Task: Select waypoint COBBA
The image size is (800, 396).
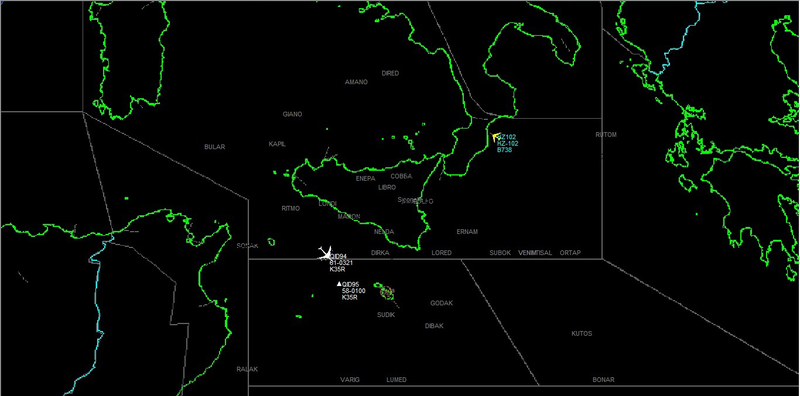Action: [401, 176]
